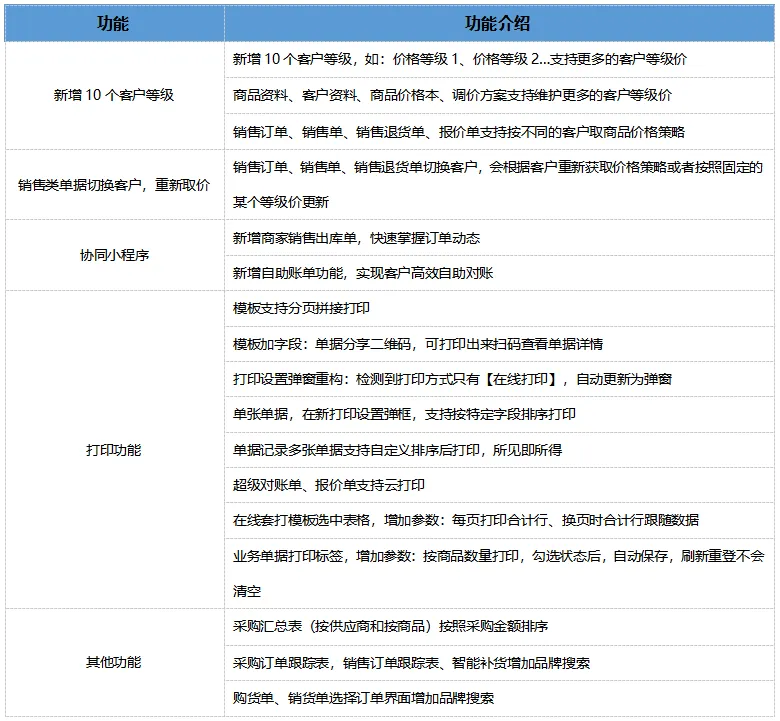This screenshot has width=780, height=721.
Task: Select the row starting 商品资料、客户资料、商品价格本
Action: pyautogui.click(x=499, y=95)
